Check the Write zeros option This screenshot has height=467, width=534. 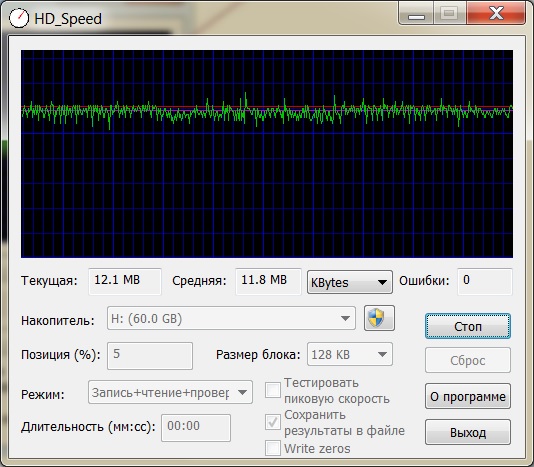click(273, 448)
